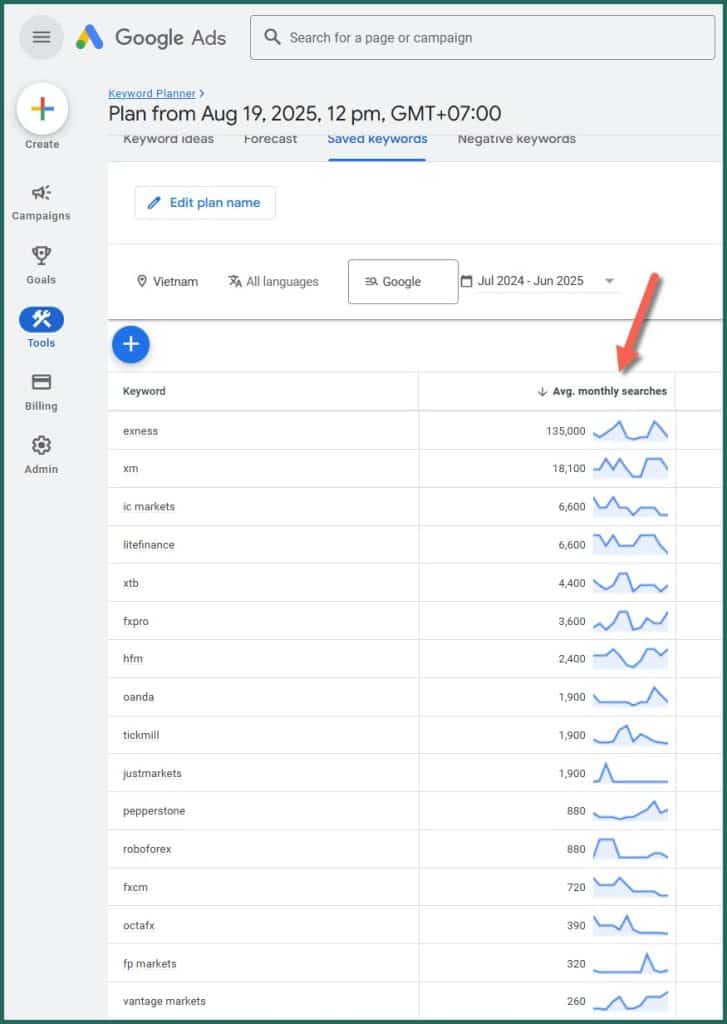
Task: Click the Create plus button
Action: pyautogui.click(x=42, y=108)
